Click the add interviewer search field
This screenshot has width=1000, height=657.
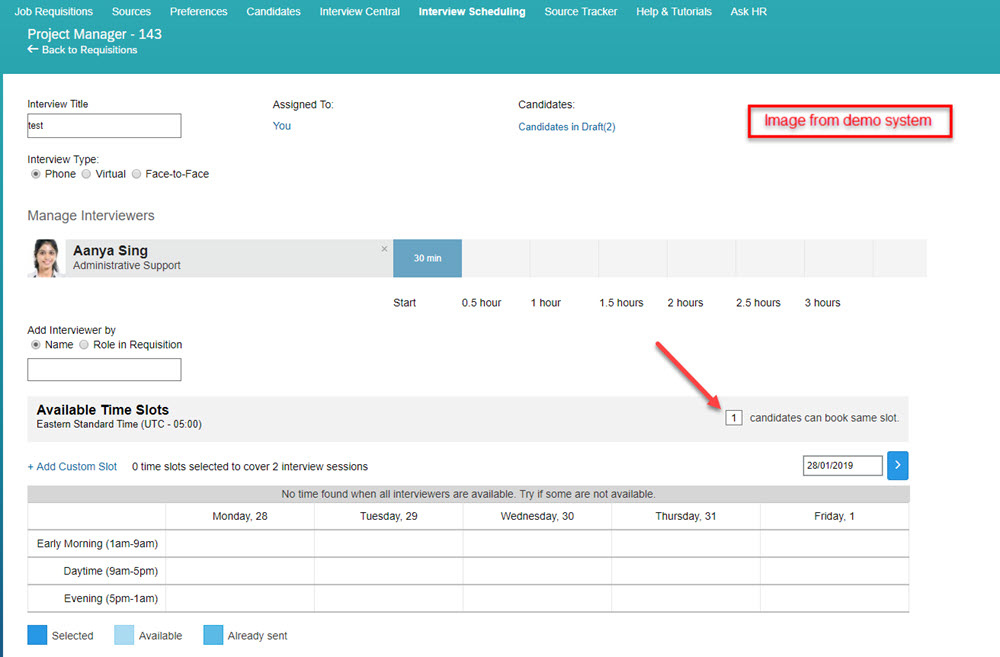point(104,369)
